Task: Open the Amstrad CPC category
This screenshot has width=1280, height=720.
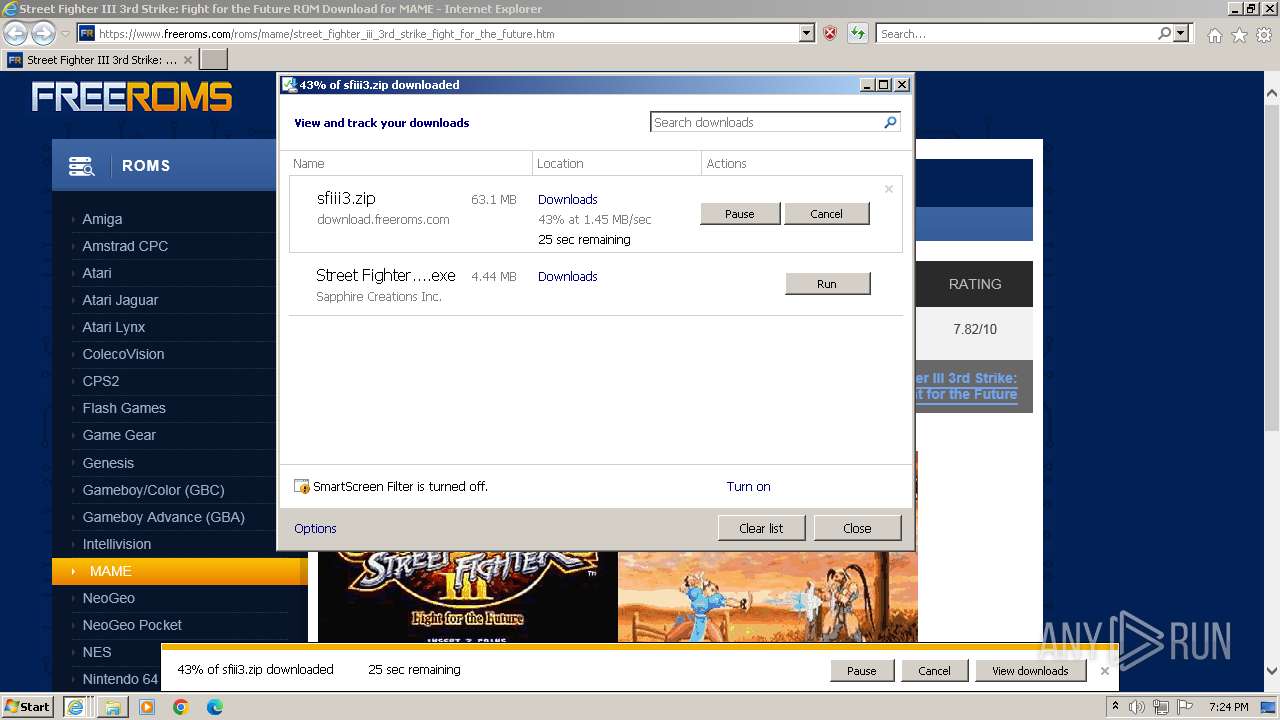Action: pyautogui.click(x=125, y=246)
